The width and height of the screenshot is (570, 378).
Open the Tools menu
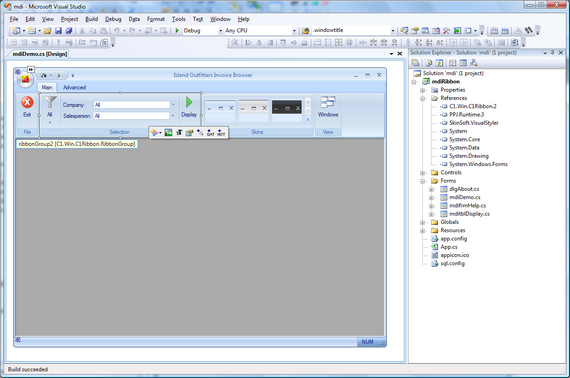click(178, 19)
